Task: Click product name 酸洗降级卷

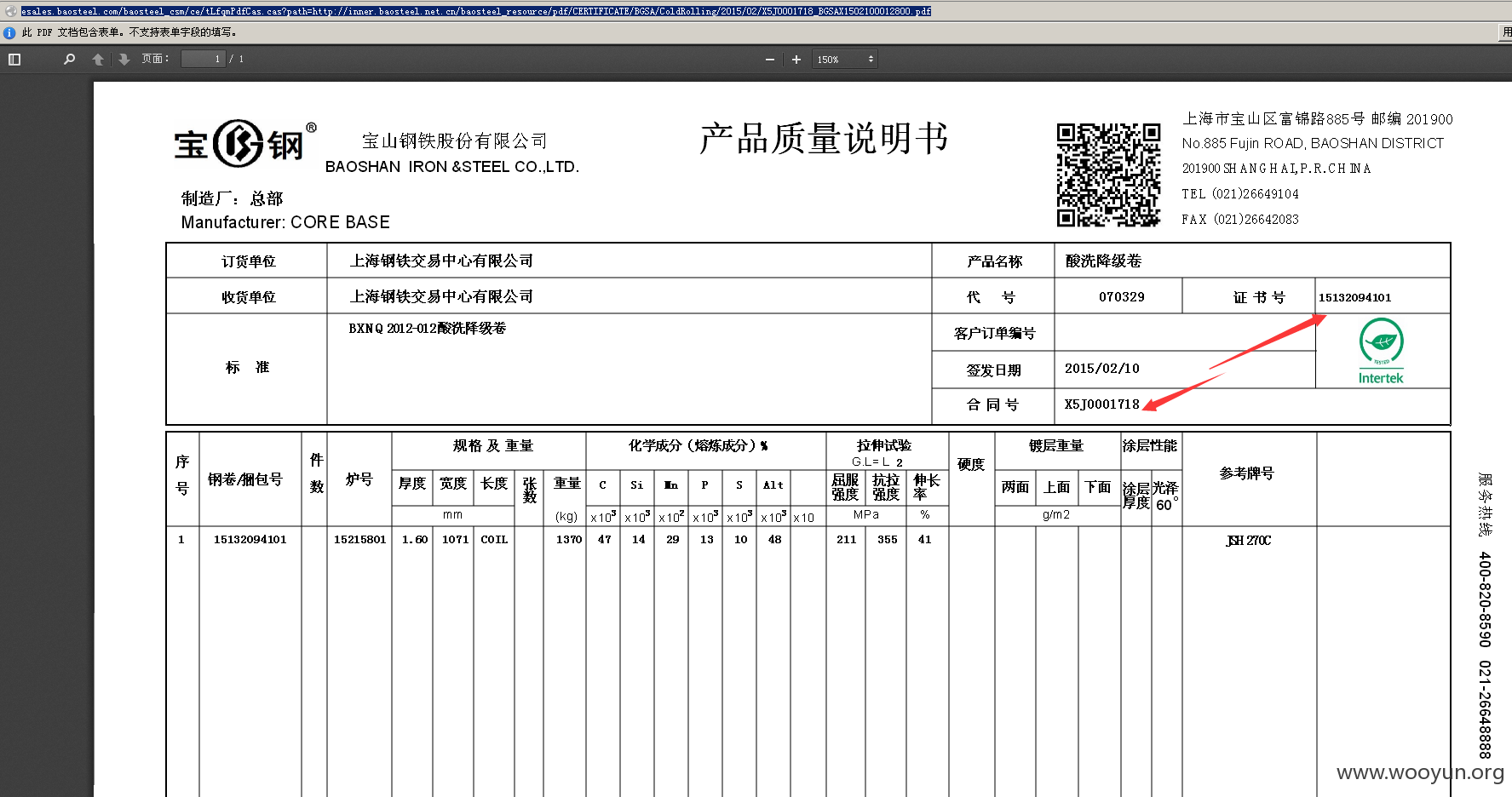Action: click(x=1103, y=261)
